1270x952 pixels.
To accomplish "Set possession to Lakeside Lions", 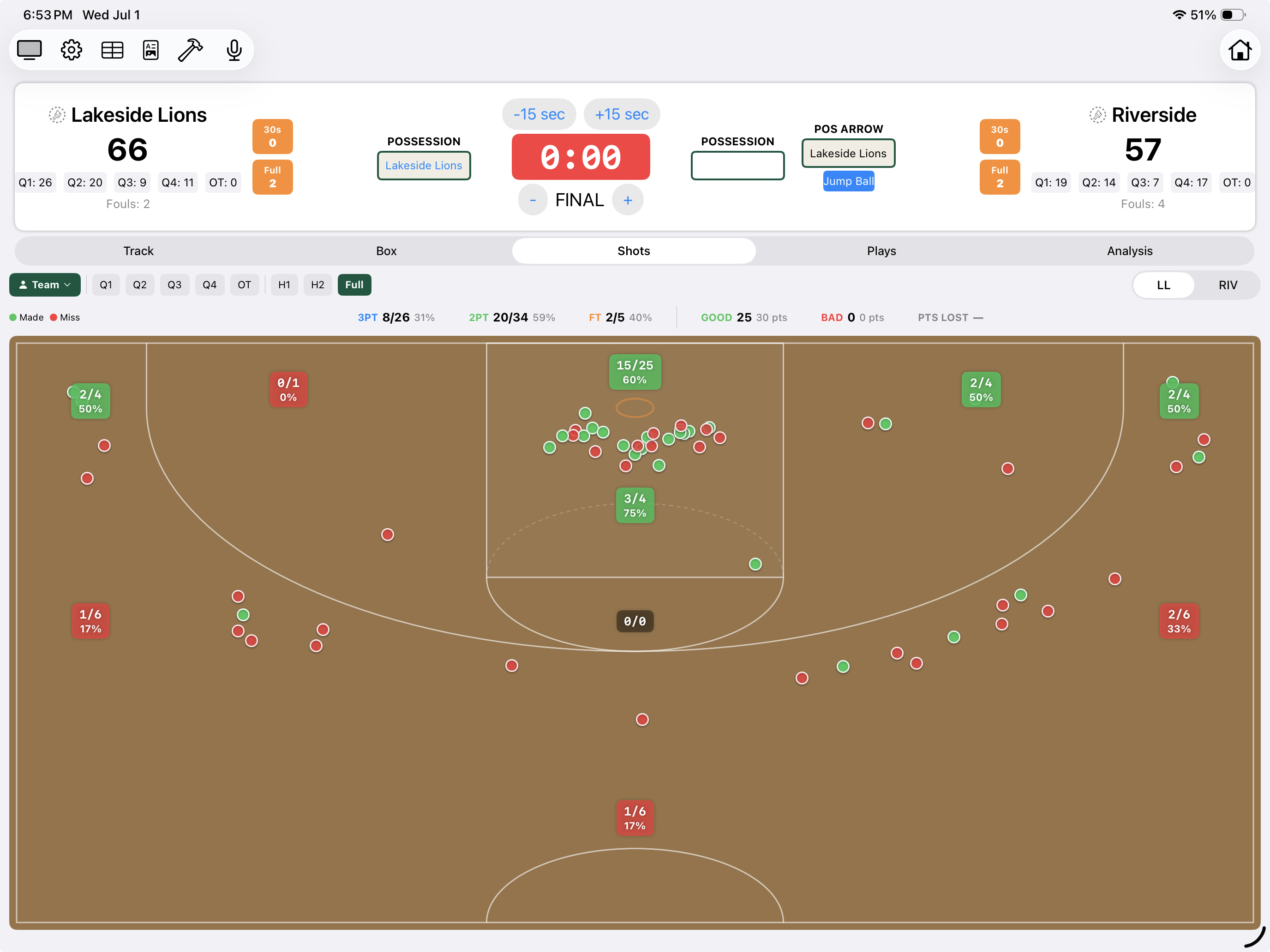I will click(424, 165).
